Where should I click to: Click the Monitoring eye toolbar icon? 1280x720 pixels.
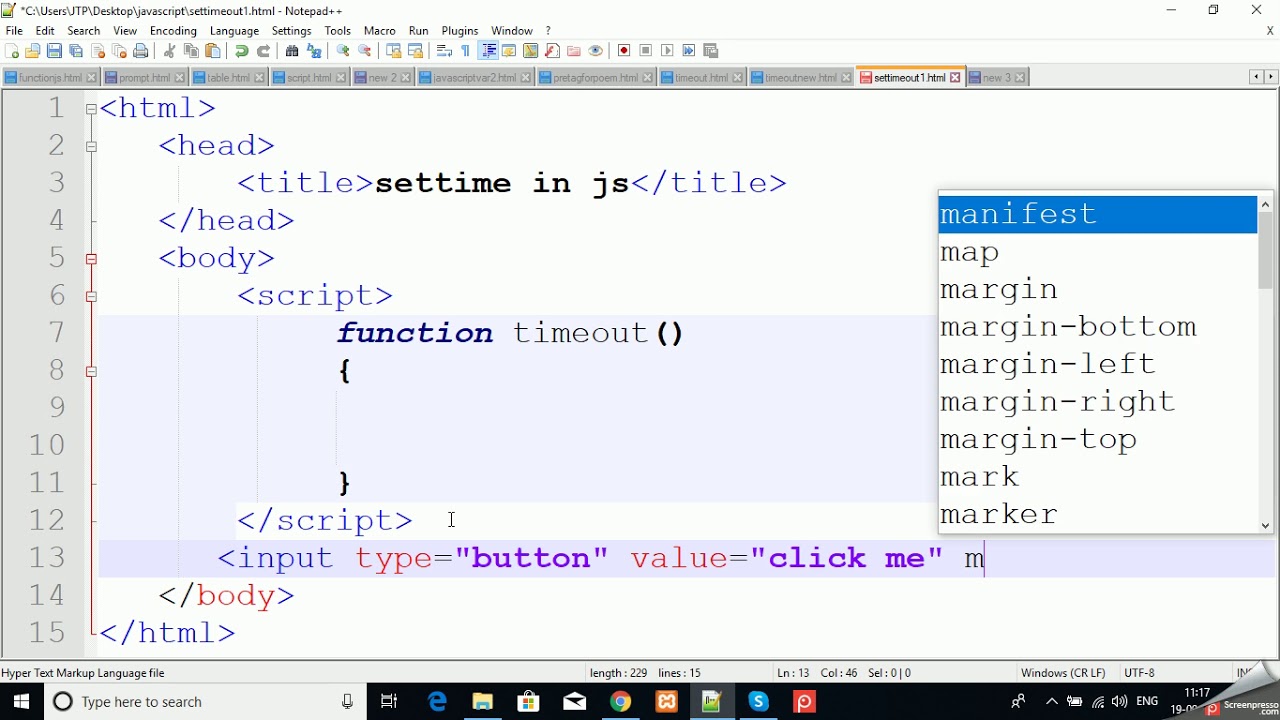coord(596,51)
